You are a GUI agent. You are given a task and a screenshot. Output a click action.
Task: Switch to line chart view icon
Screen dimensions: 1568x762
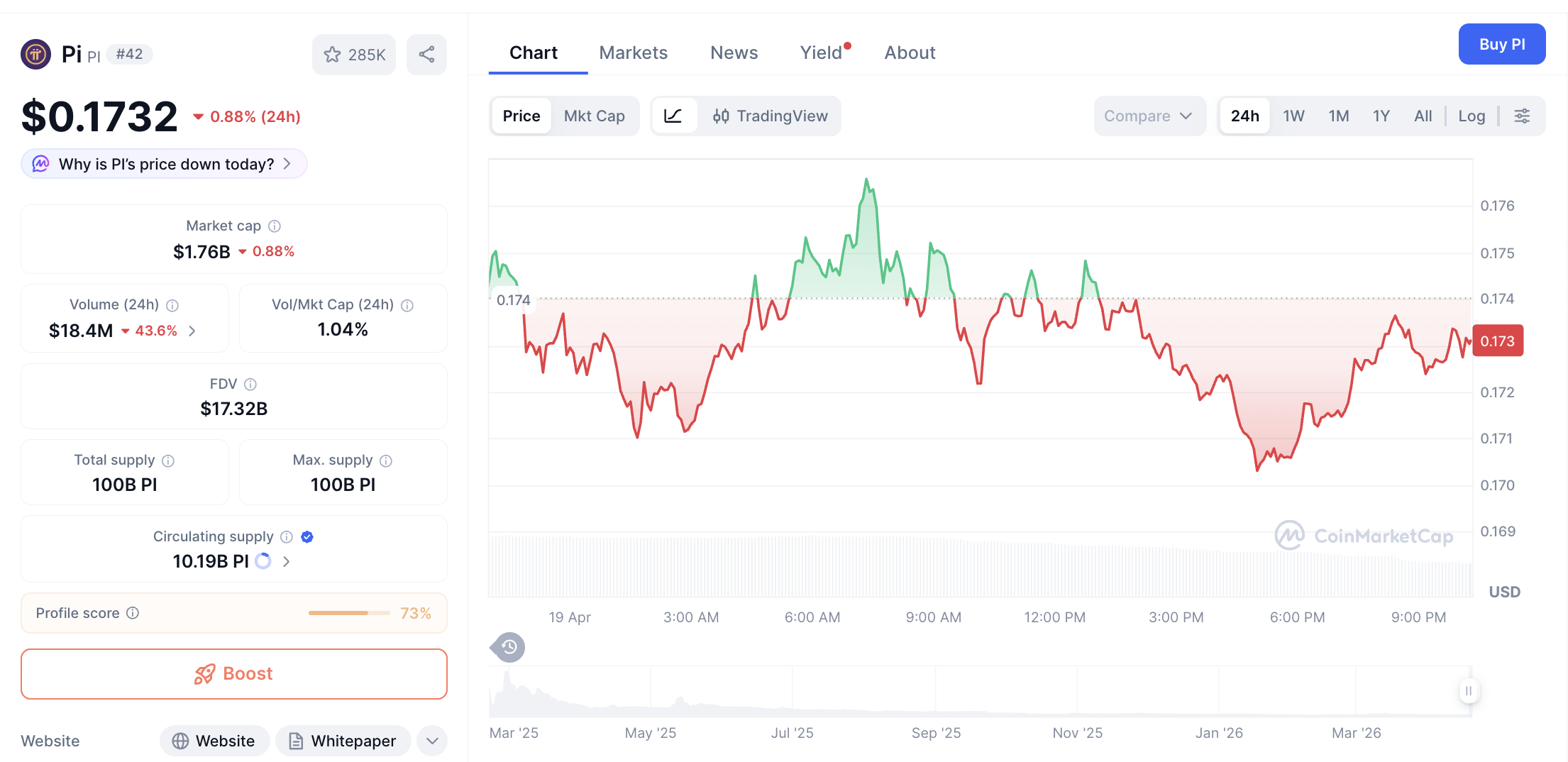(x=673, y=116)
